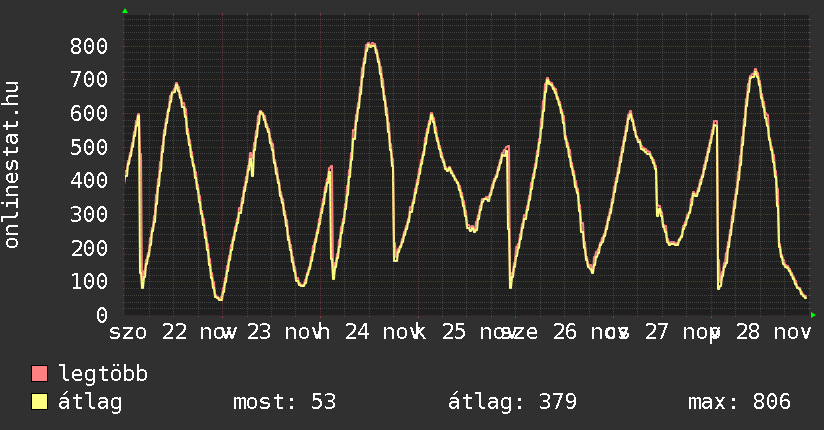Click the 'átlag: 379' average statistic
The height and width of the screenshot is (430, 824).
(x=513, y=403)
